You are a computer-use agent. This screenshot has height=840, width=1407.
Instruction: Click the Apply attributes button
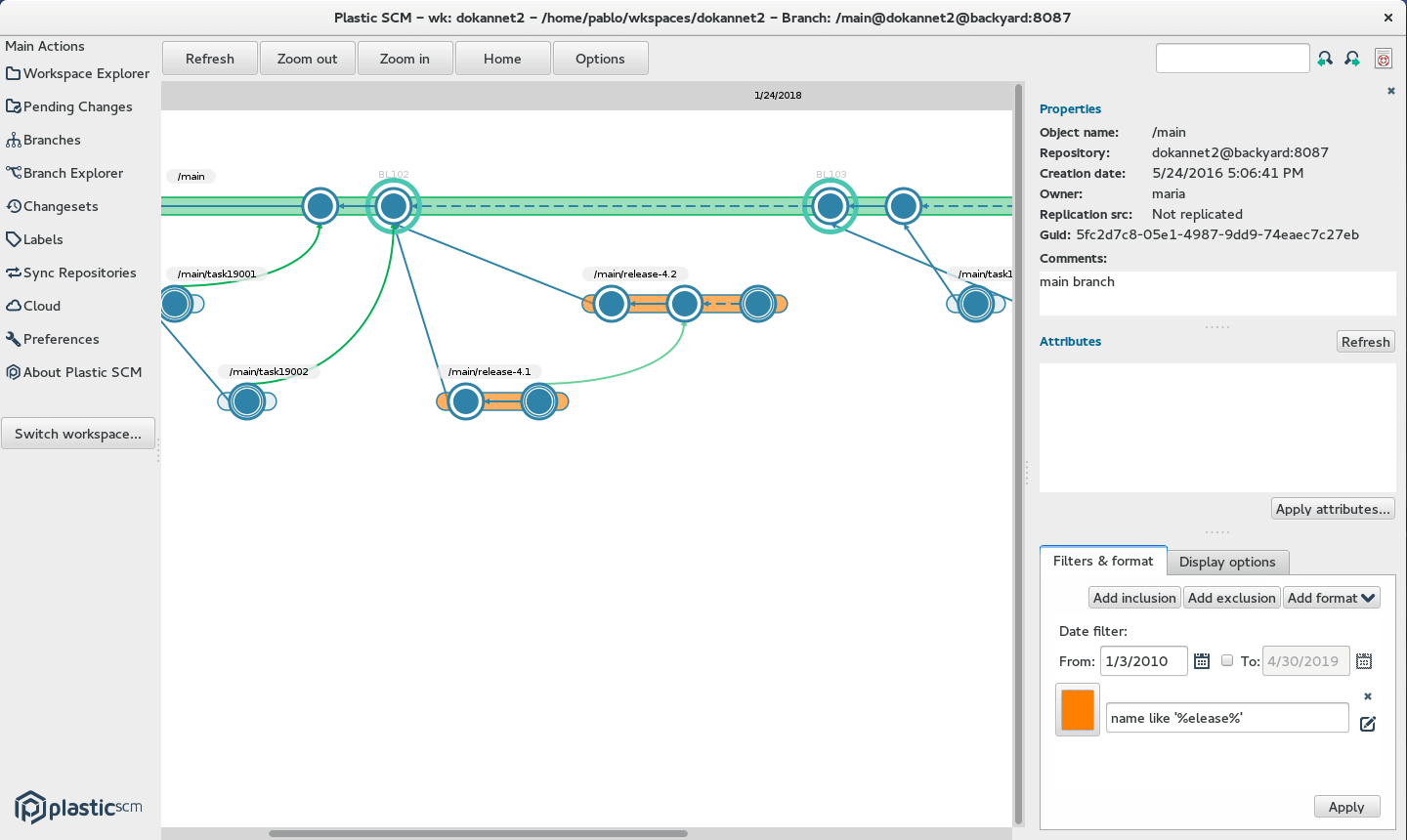[x=1333, y=509]
